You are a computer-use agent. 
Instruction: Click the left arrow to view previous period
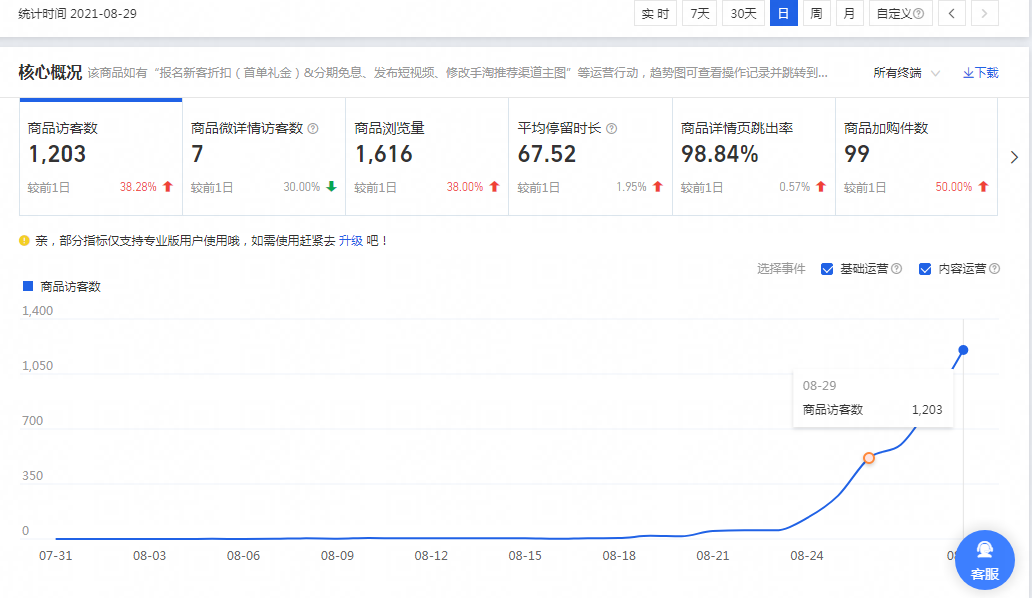pos(951,13)
